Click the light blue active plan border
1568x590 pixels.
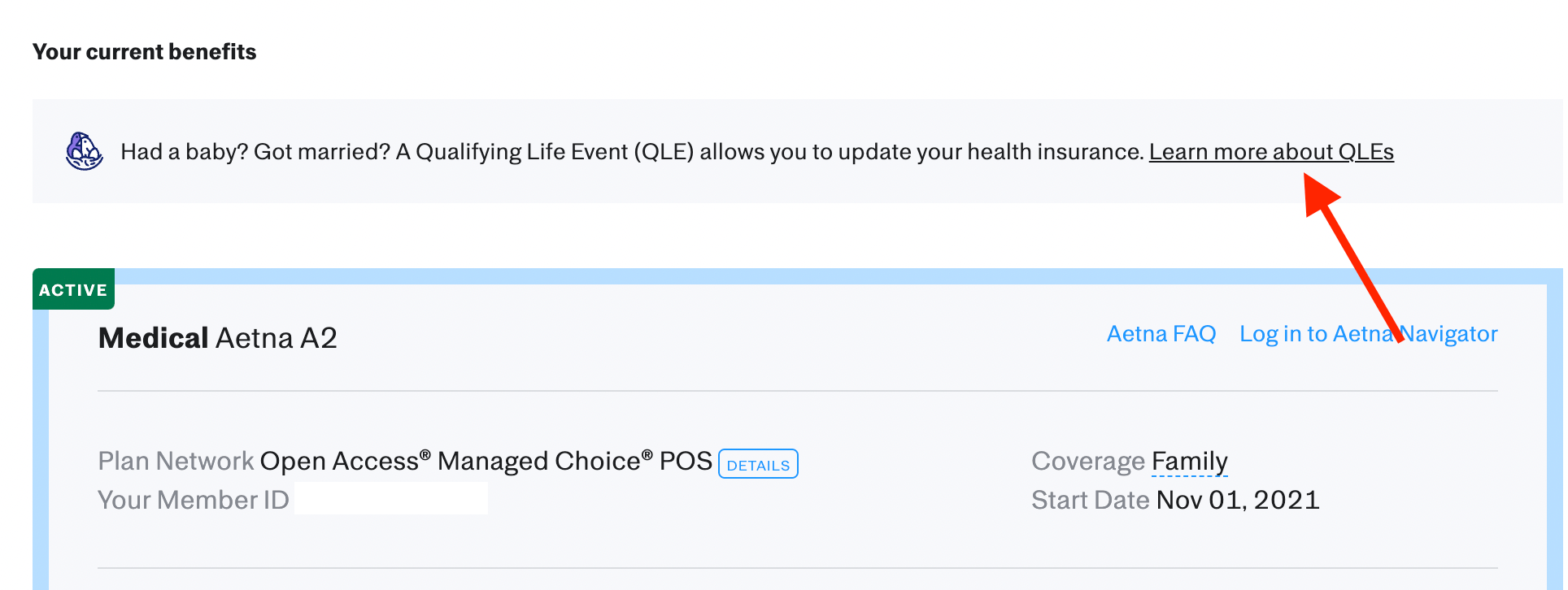(813, 276)
